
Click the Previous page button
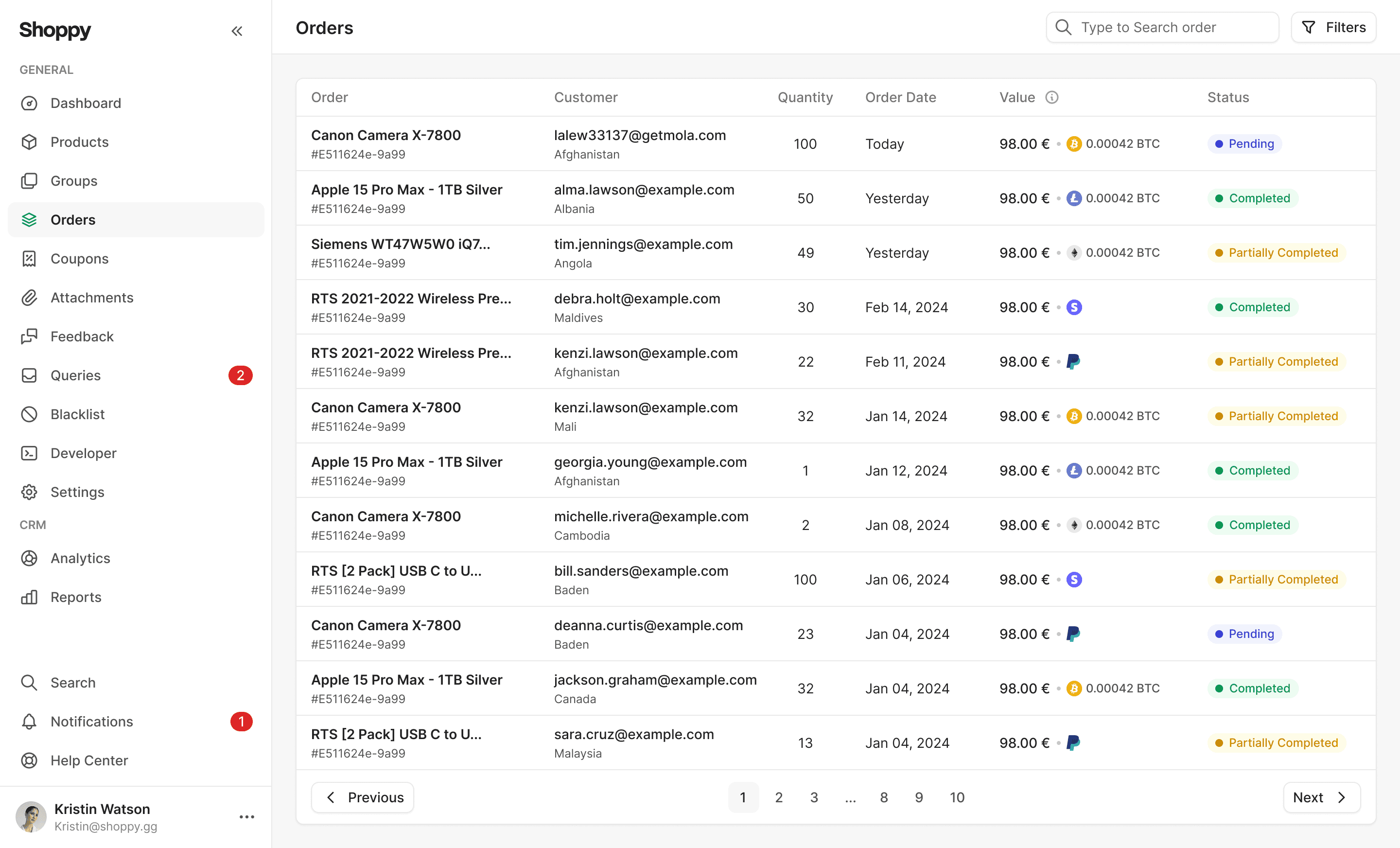363,797
